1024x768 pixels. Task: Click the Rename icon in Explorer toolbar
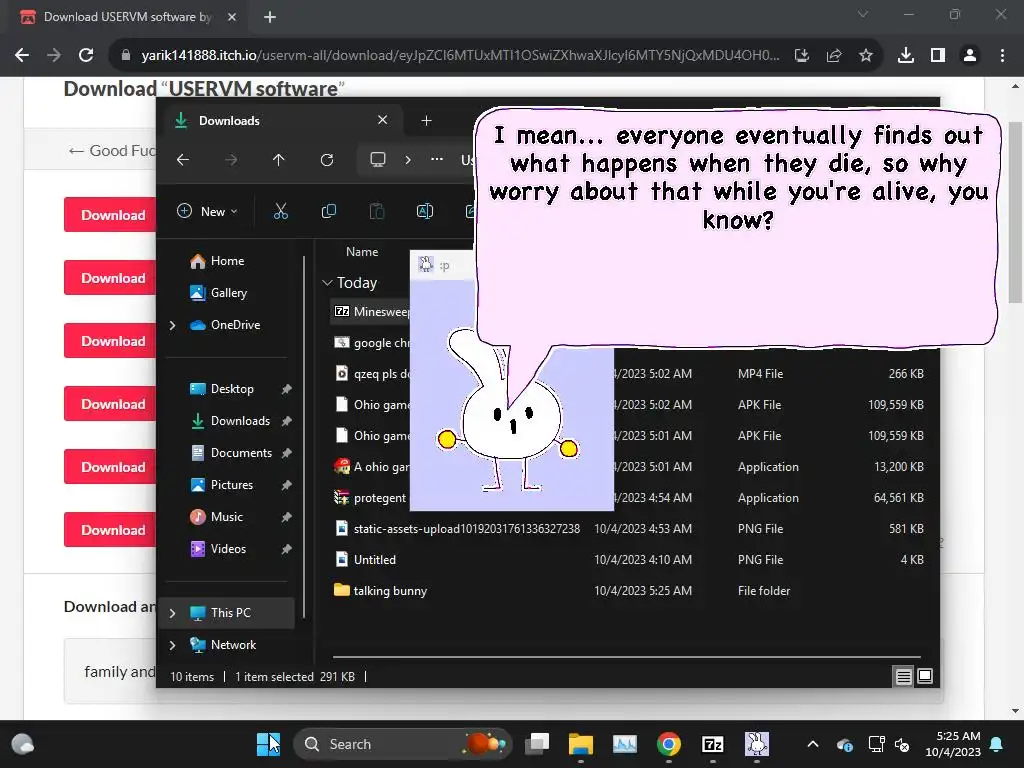click(x=424, y=211)
